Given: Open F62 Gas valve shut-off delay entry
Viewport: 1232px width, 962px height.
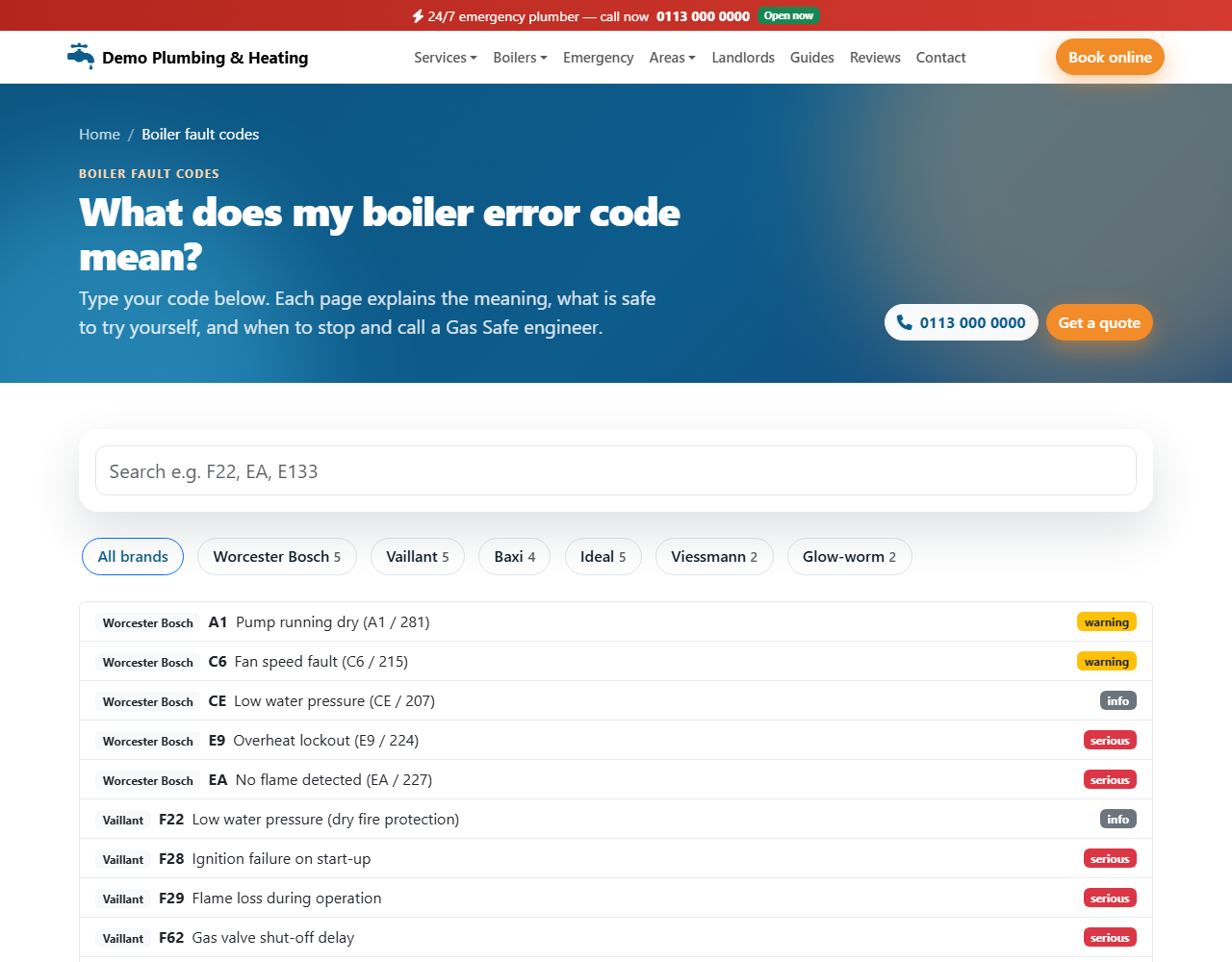Looking at the screenshot, I should pyautogui.click(x=616, y=938).
